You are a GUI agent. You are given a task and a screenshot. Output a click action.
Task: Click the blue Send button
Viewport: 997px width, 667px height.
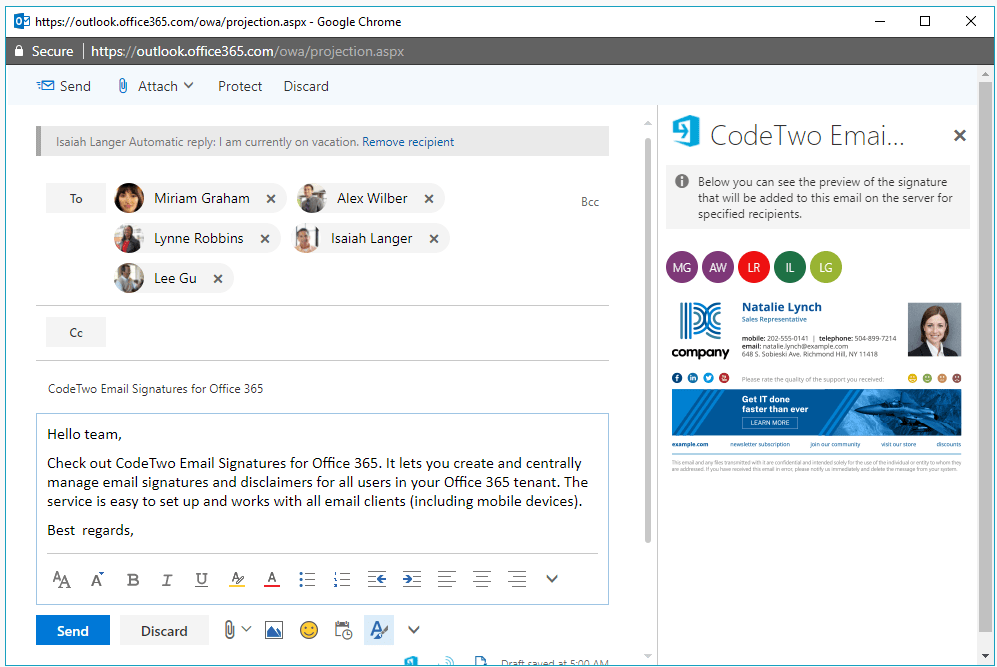[72, 630]
